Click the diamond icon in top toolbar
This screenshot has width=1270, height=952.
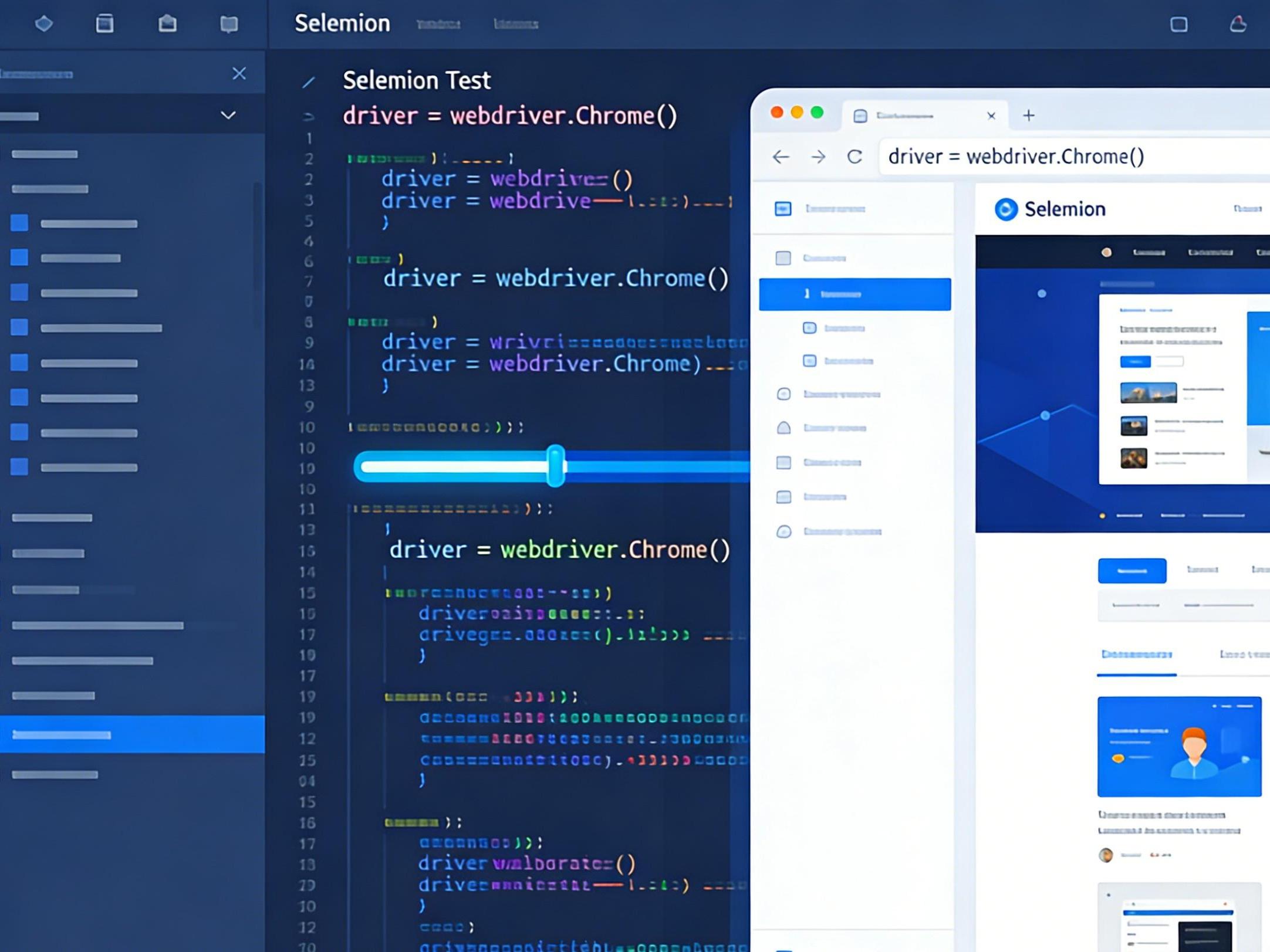pos(44,24)
